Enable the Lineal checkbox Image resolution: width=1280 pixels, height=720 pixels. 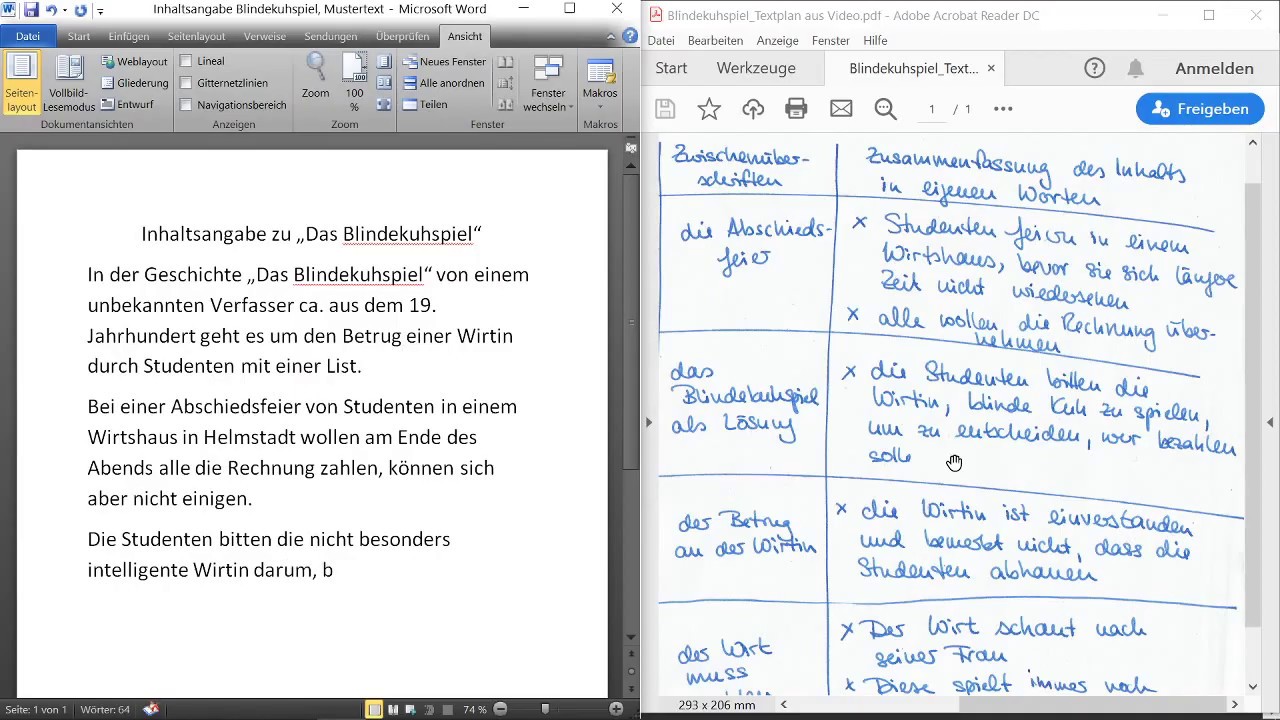tap(186, 61)
